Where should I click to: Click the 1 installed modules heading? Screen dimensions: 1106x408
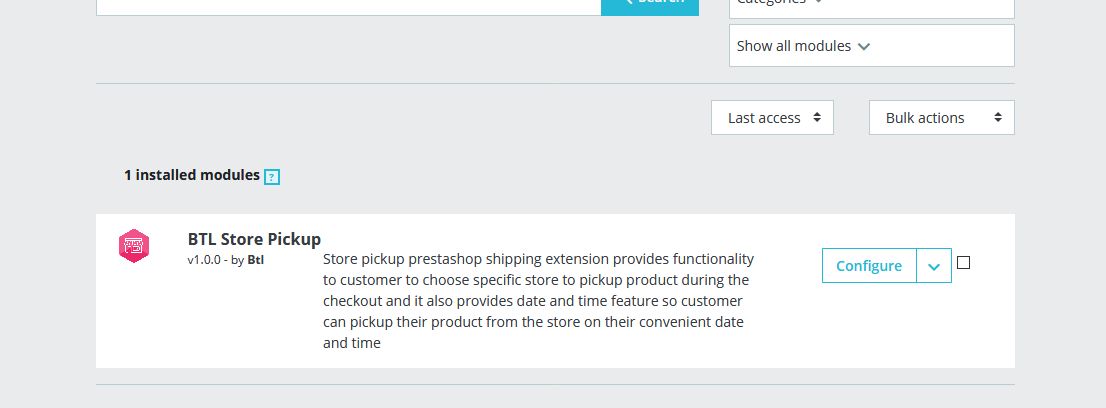point(192,175)
